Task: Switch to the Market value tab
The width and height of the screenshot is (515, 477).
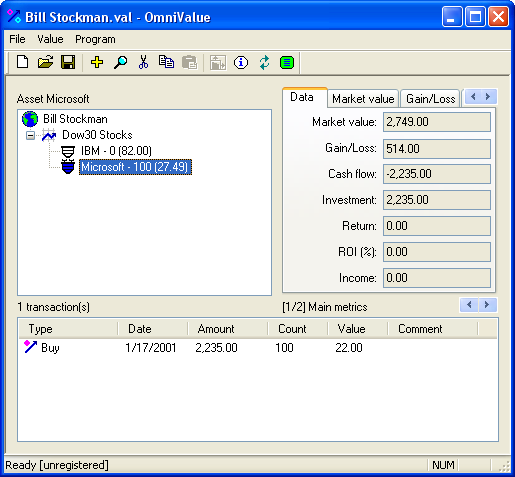Action: click(363, 99)
